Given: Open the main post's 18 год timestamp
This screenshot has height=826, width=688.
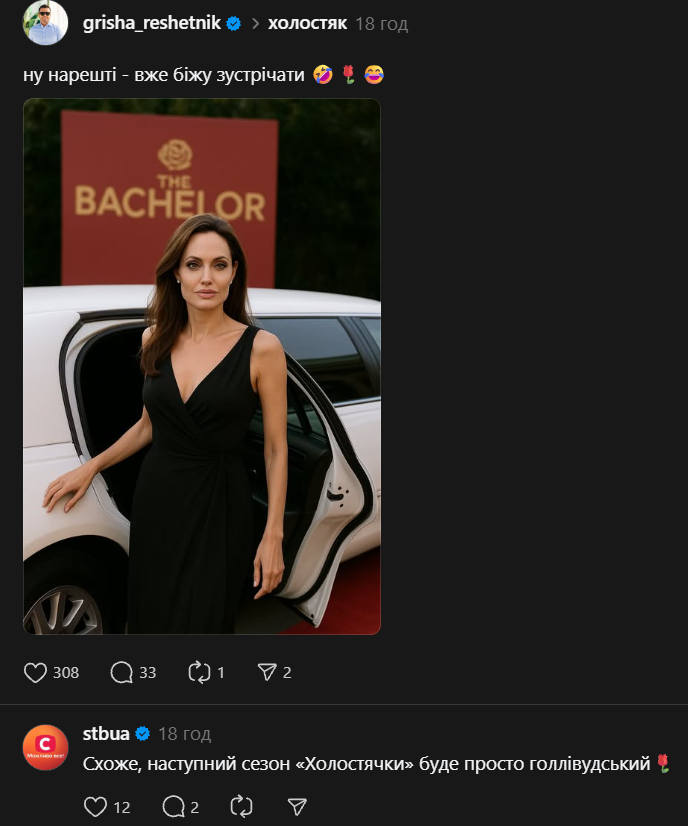Looking at the screenshot, I should [382, 24].
